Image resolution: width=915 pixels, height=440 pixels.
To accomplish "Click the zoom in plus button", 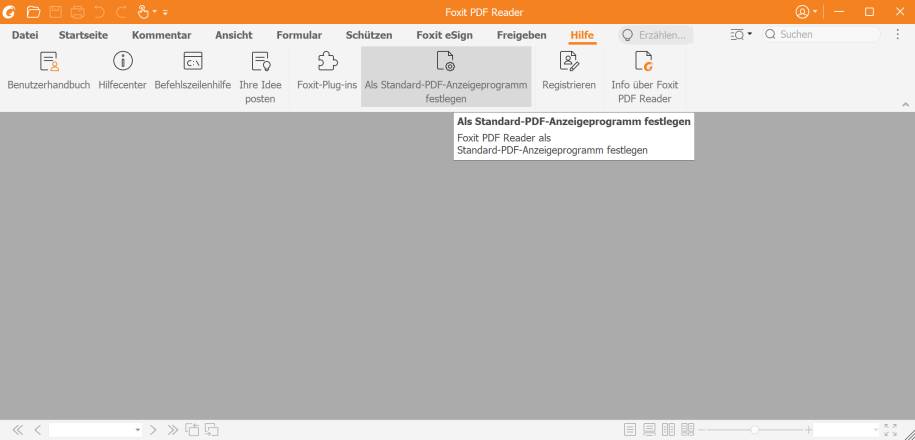I will coord(809,430).
